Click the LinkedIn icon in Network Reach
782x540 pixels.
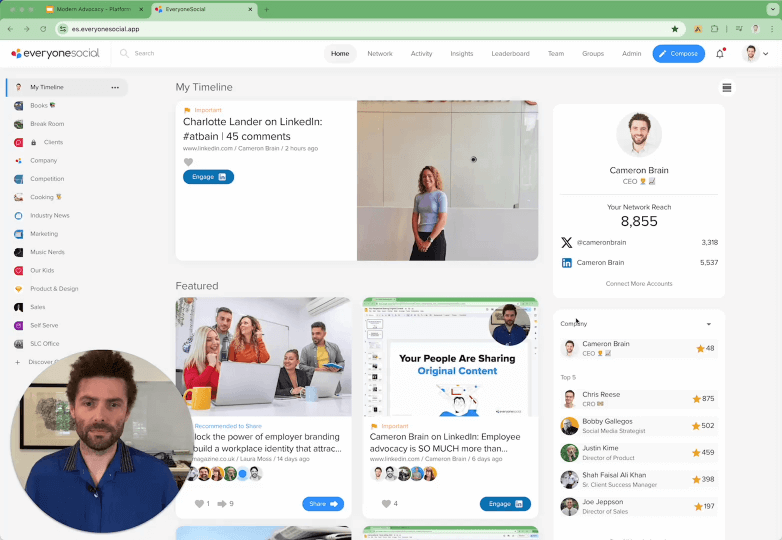pyautogui.click(x=567, y=263)
